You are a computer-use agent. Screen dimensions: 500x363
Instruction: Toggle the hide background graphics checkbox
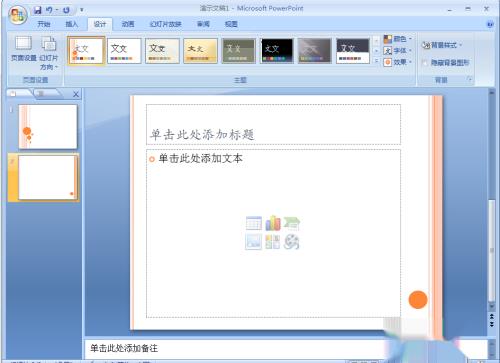click(x=425, y=63)
